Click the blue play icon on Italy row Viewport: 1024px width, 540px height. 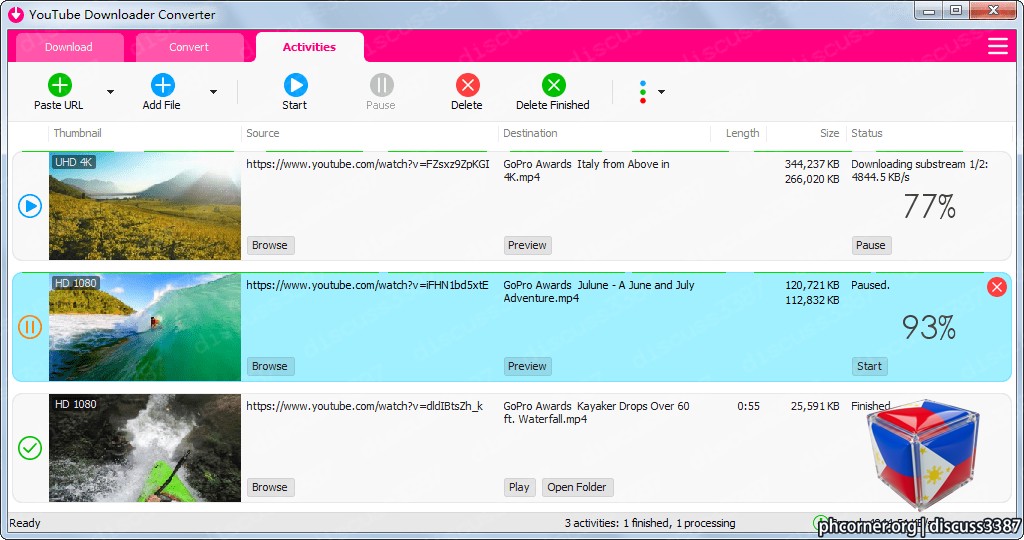pyautogui.click(x=30, y=206)
